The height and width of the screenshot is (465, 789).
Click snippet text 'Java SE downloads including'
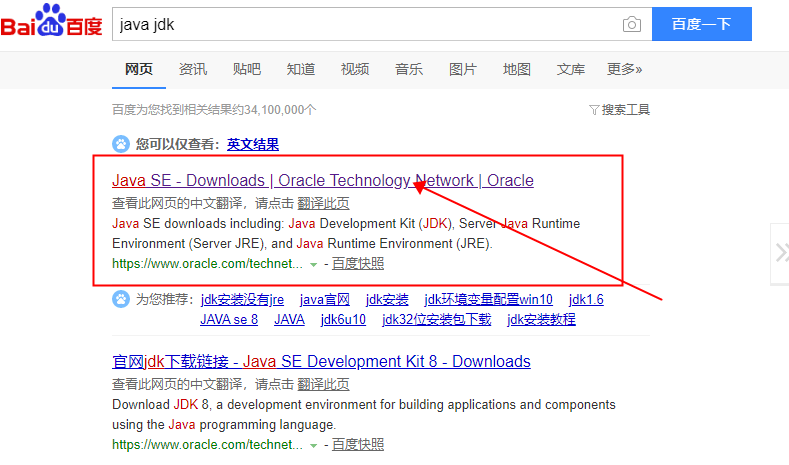click(198, 223)
